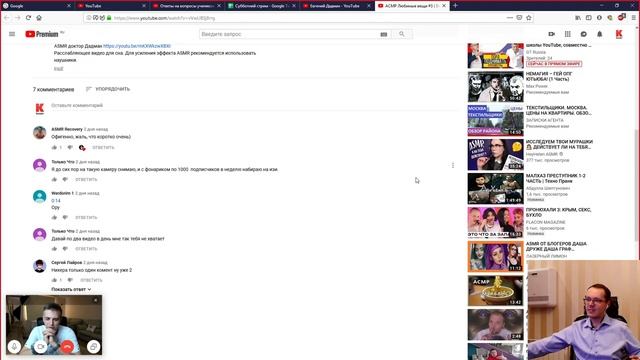Switch to the Google Sheets tab
Screen dimensions: 640x360
pyautogui.click(x=261, y=6)
